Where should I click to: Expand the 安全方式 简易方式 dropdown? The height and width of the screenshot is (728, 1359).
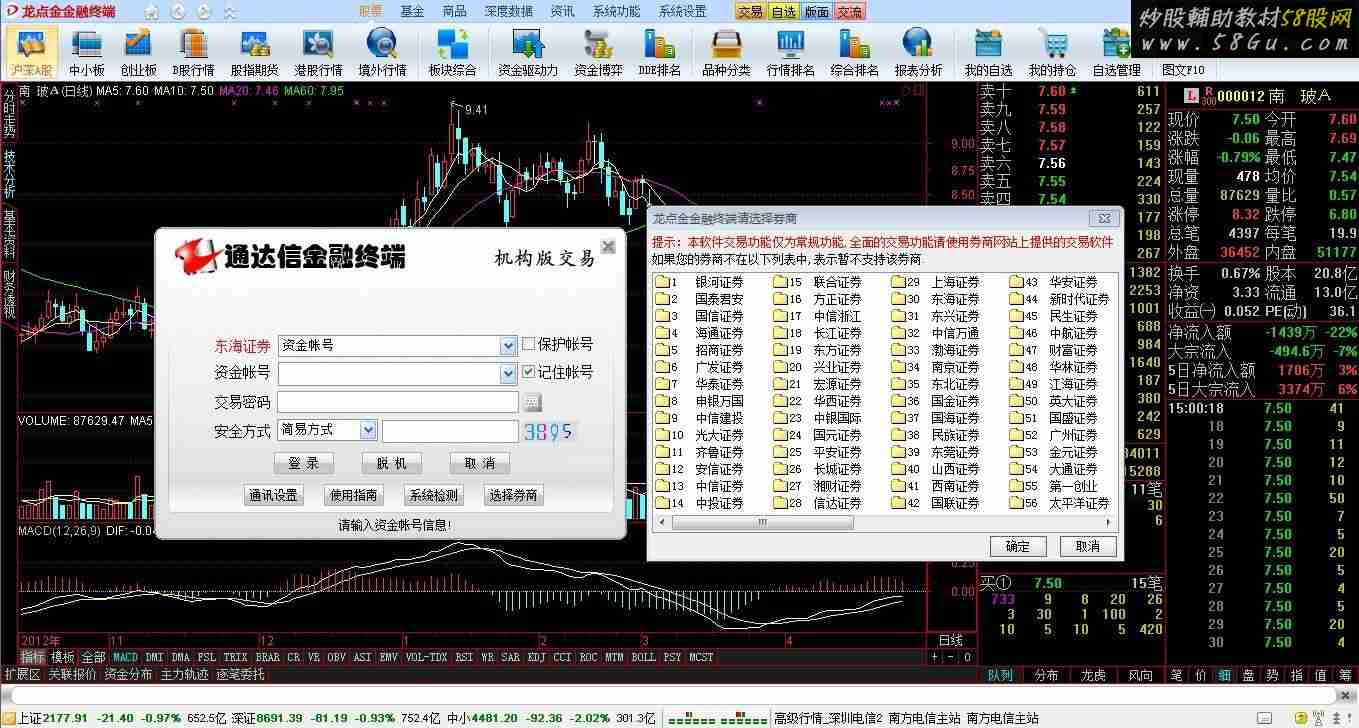point(367,431)
